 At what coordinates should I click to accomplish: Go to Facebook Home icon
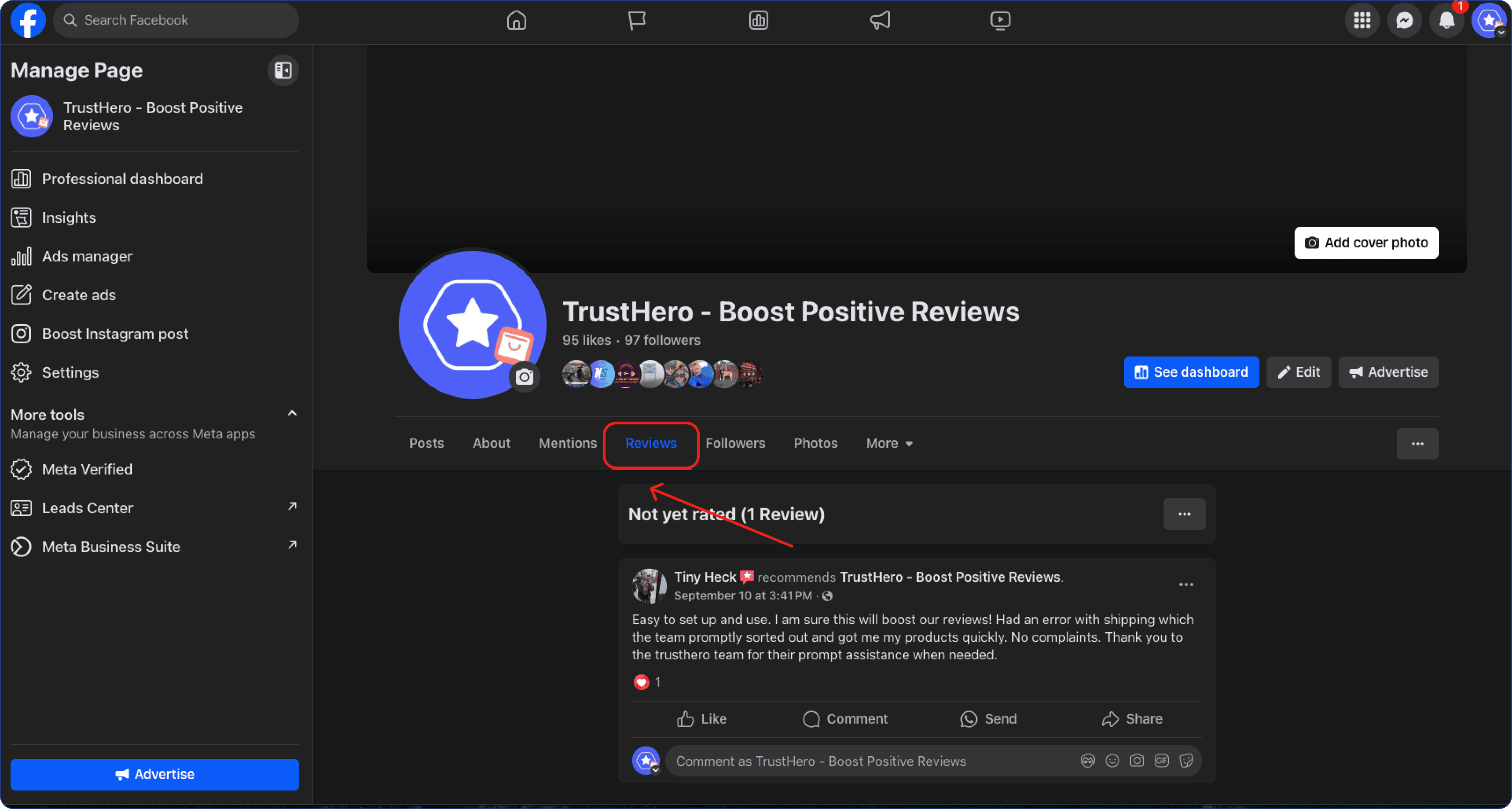pos(516,21)
